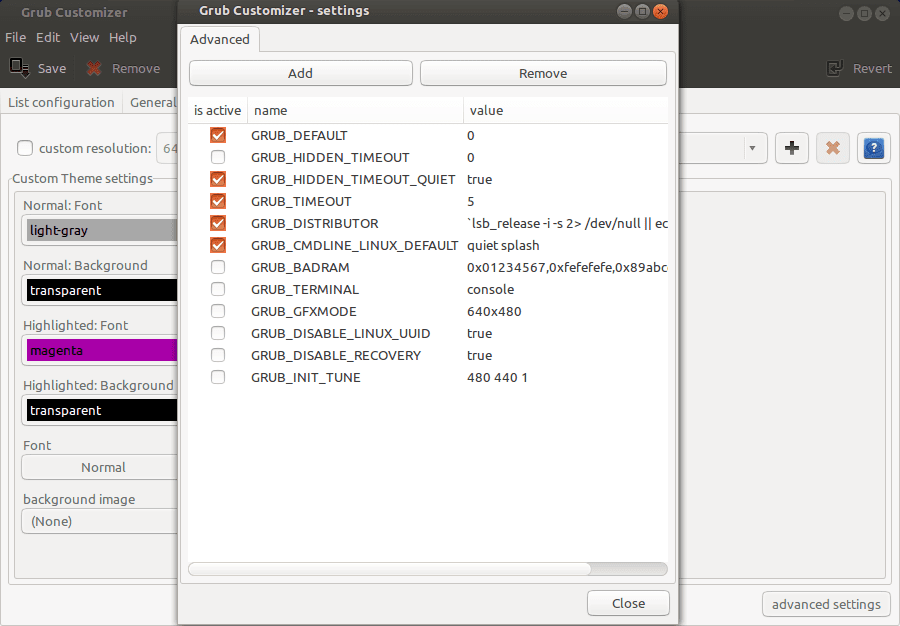Select the Advanced tab in settings dialog
The width and height of the screenshot is (900, 626).
coord(220,40)
